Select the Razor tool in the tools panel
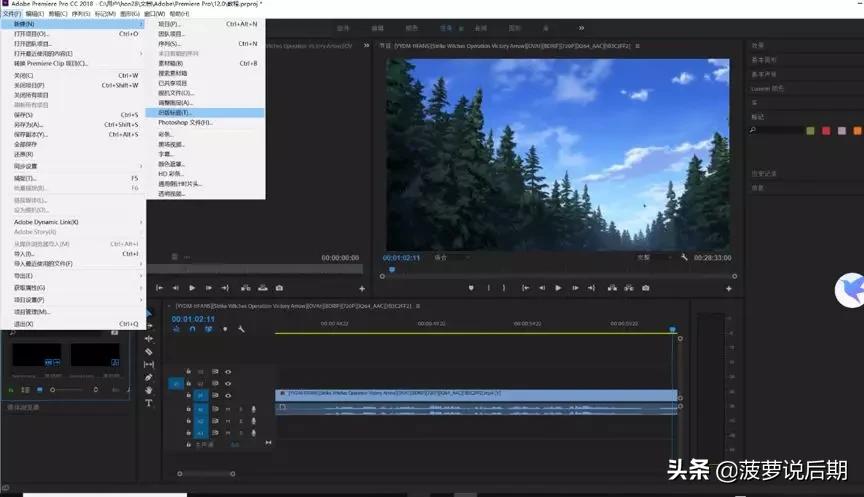Image resolution: width=864 pixels, height=497 pixels. pyautogui.click(x=149, y=352)
